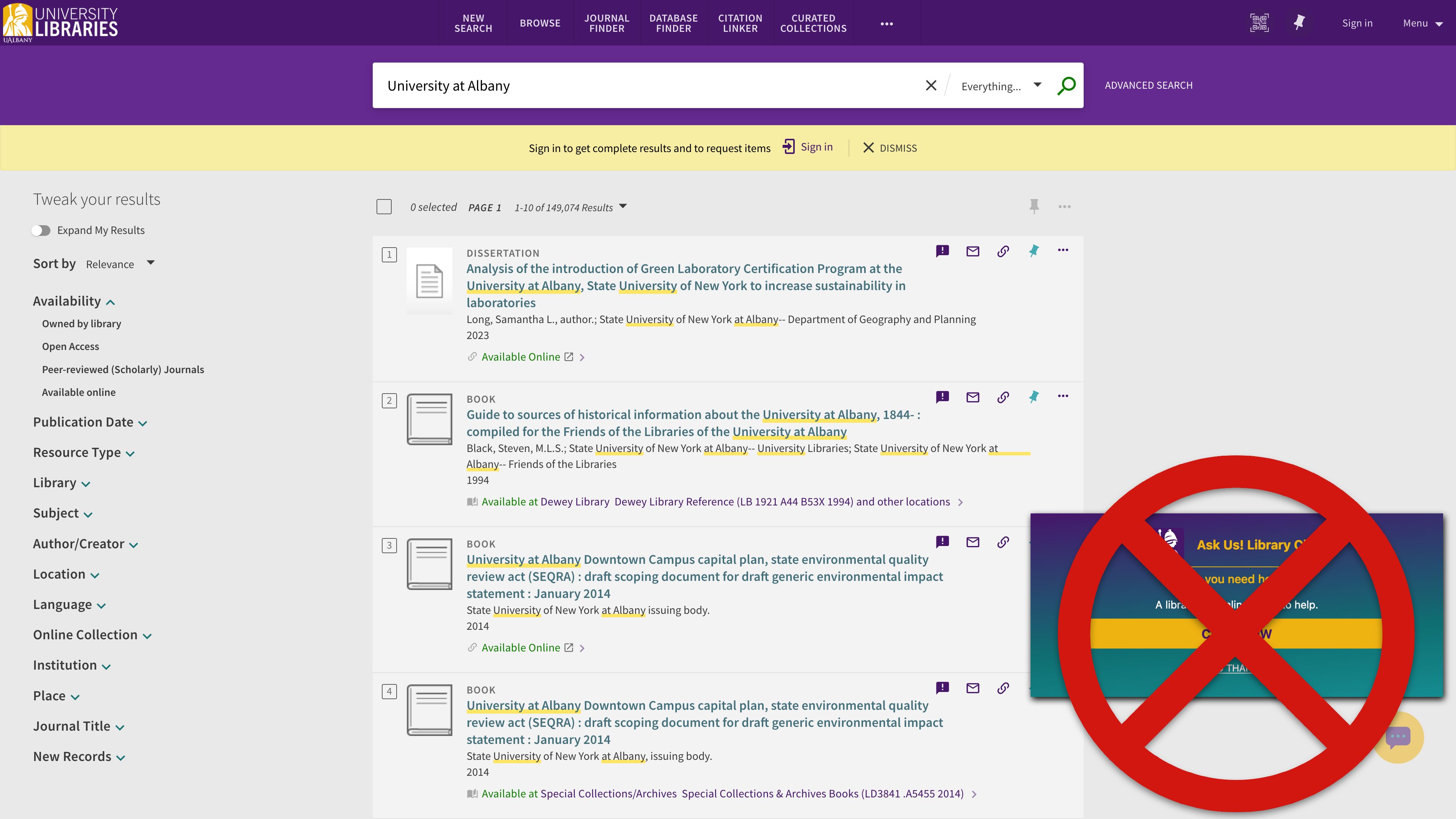Email the result 1 dissertation record

(x=973, y=251)
